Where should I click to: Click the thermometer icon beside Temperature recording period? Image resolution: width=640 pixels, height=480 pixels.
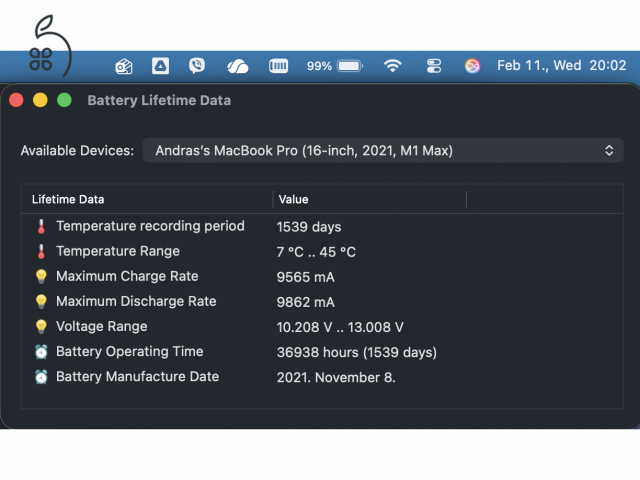tap(41, 227)
